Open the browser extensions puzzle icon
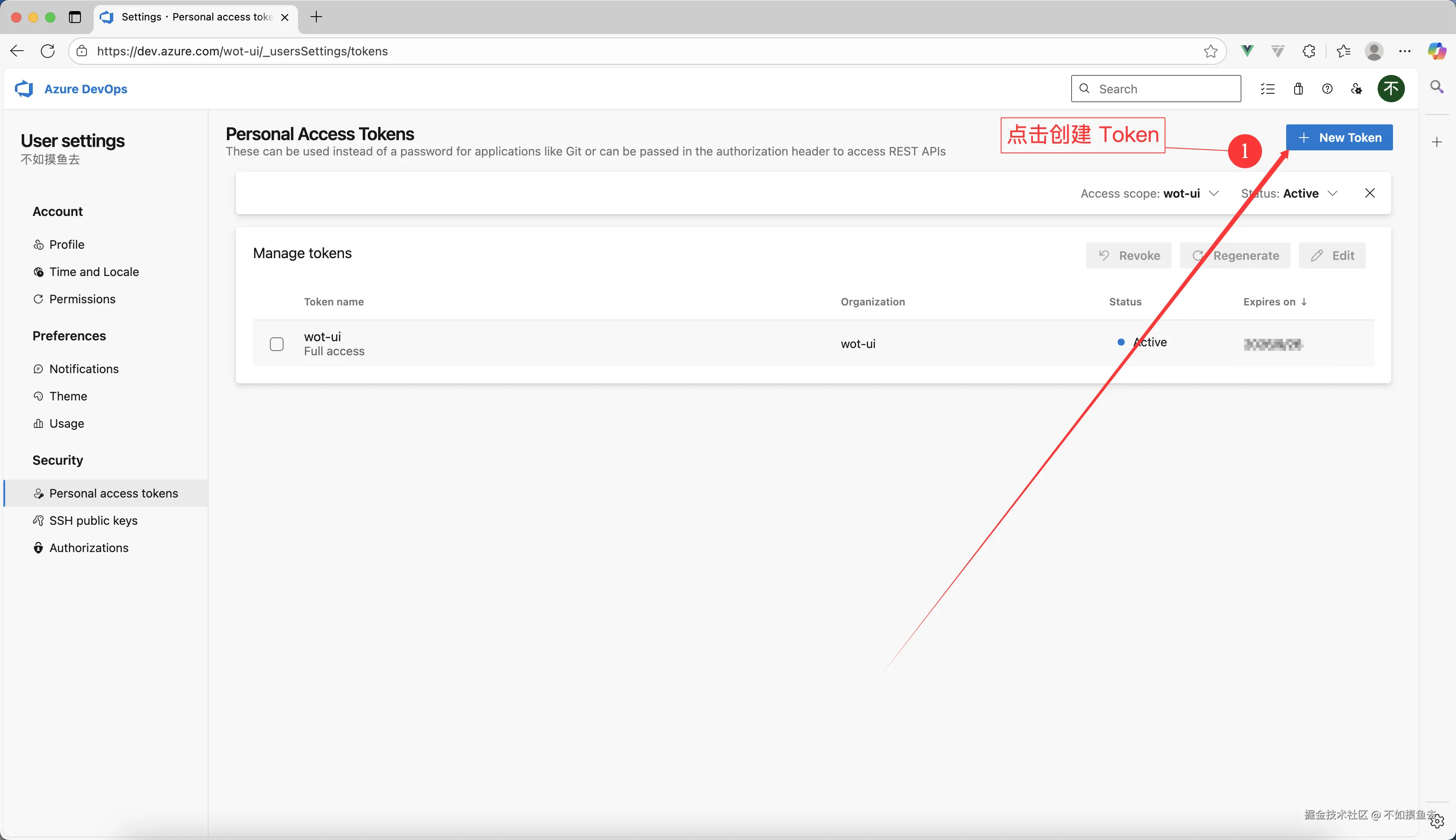This screenshot has height=840, width=1456. pyautogui.click(x=1309, y=52)
